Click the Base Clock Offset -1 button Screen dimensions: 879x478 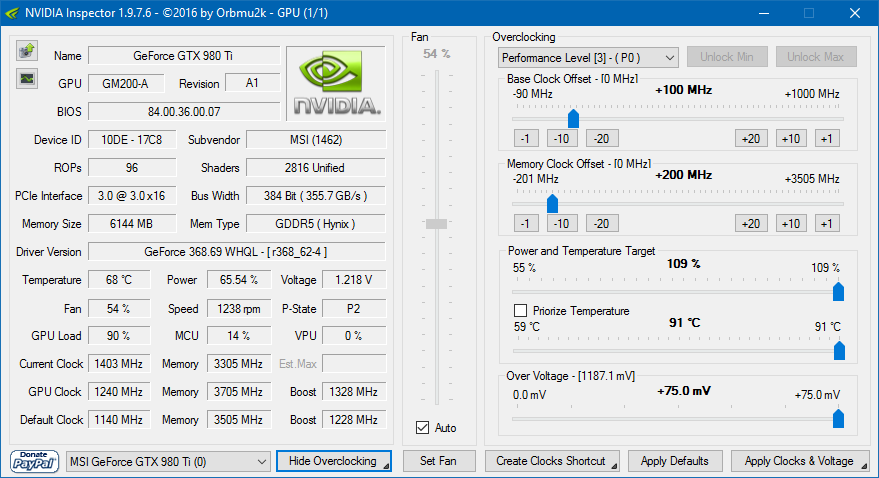526,138
